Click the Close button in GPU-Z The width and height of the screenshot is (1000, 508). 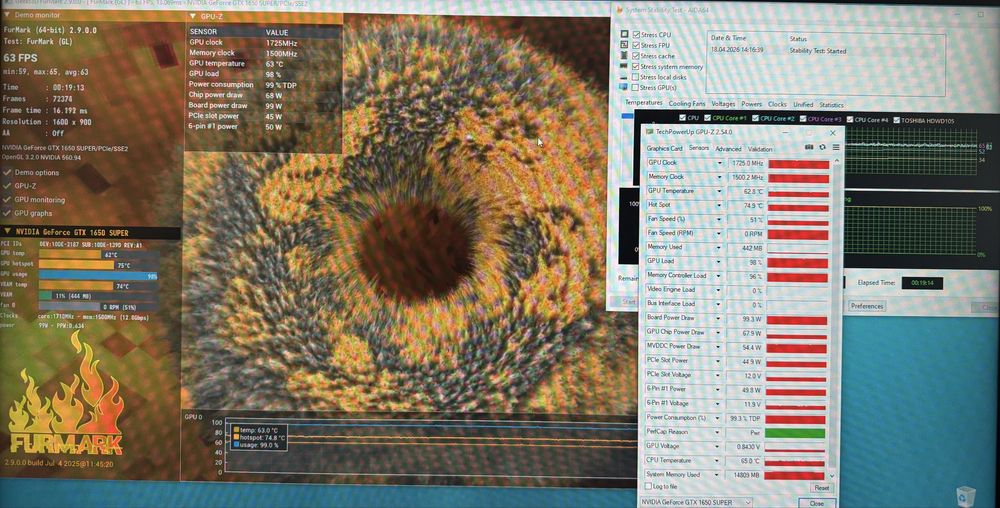(816, 503)
